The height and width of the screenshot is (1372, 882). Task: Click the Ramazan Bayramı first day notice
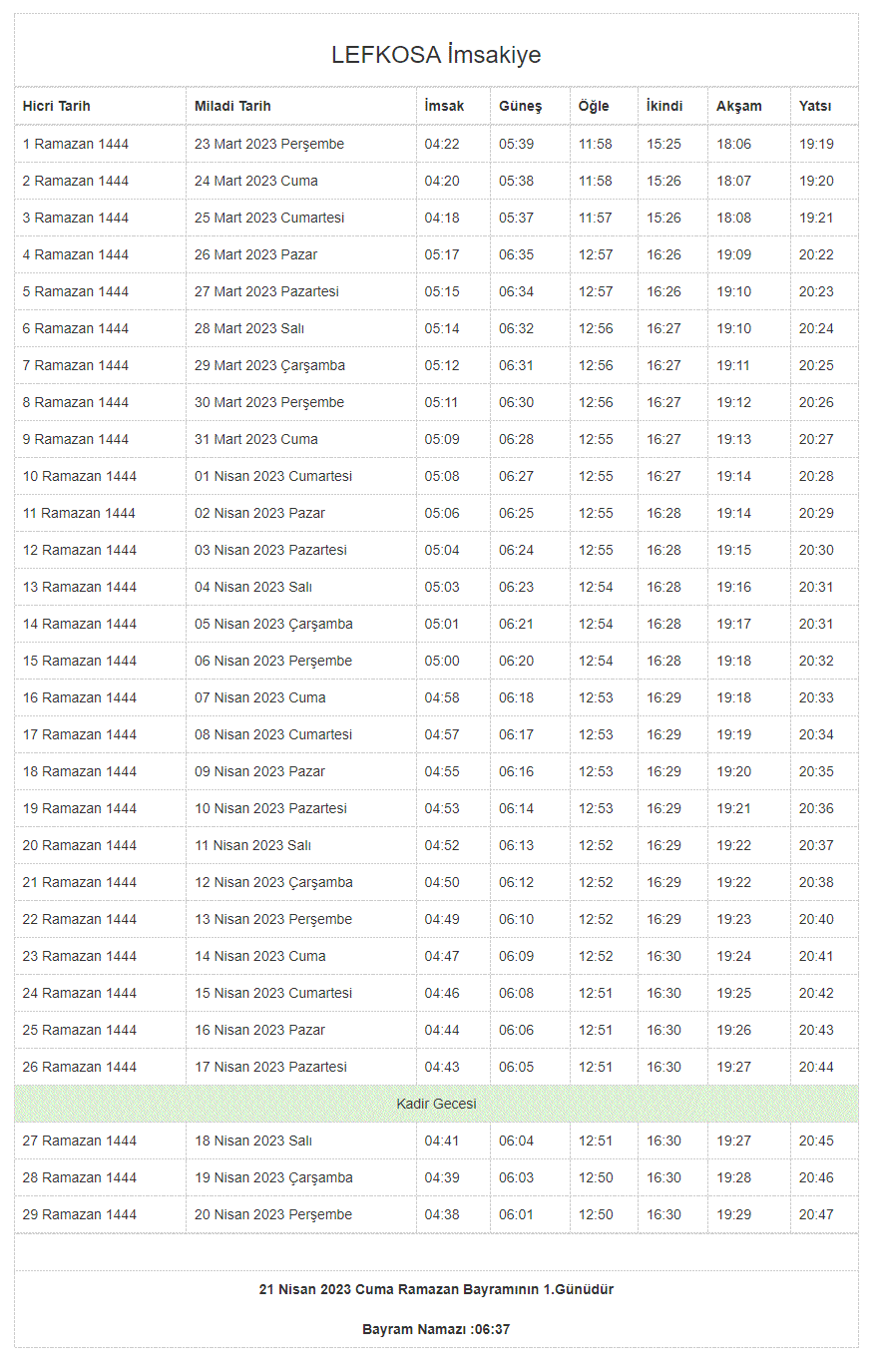click(436, 1289)
